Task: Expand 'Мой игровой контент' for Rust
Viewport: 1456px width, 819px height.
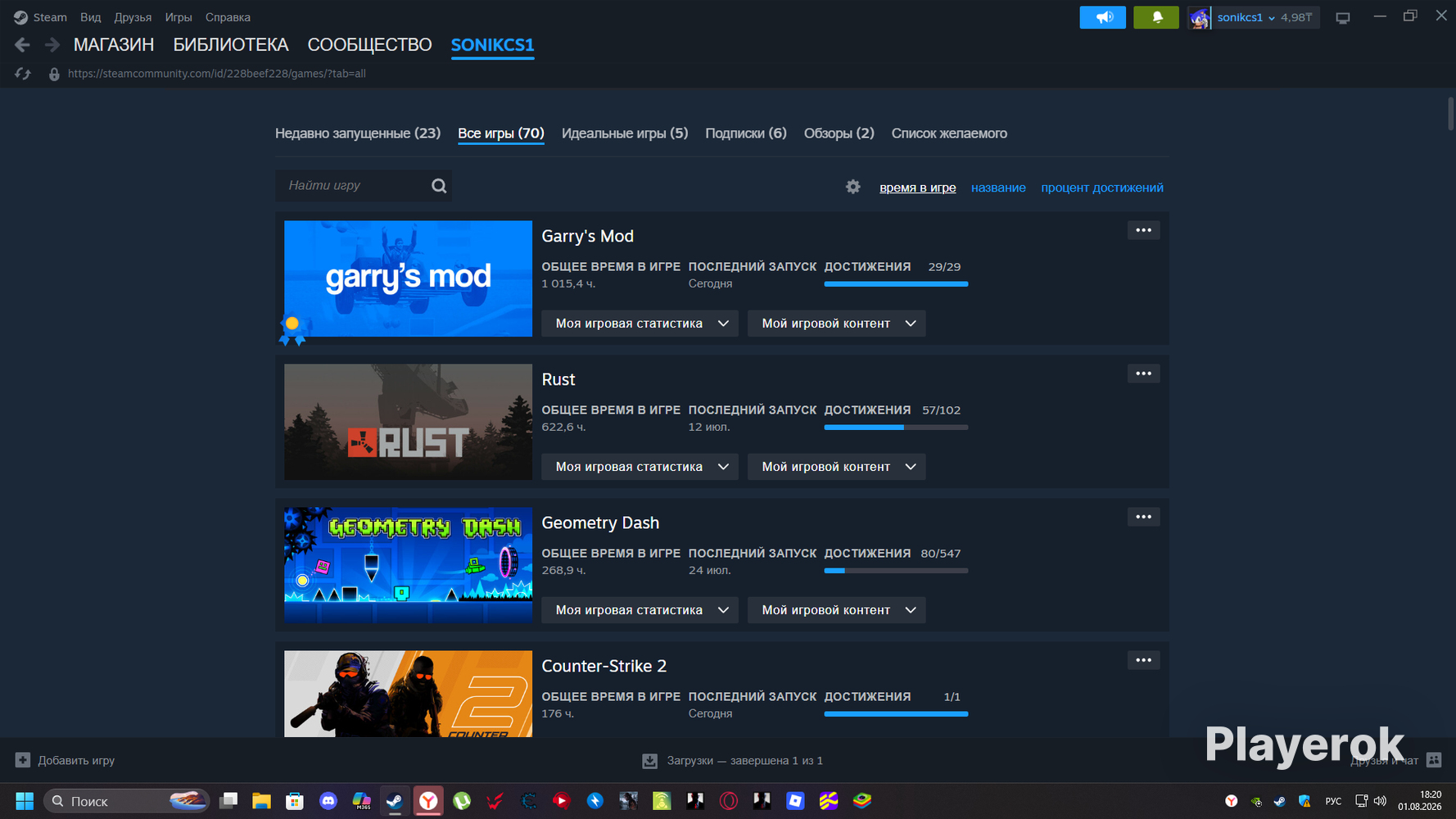Action: tap(837, 467)
